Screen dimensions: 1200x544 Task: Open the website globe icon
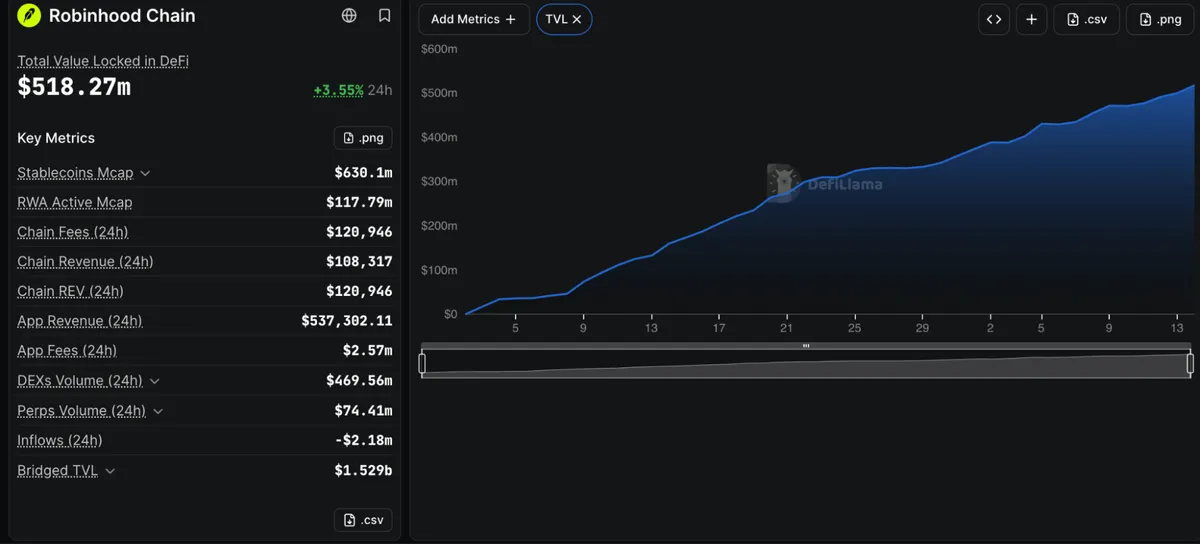click(x=349, y=16)
